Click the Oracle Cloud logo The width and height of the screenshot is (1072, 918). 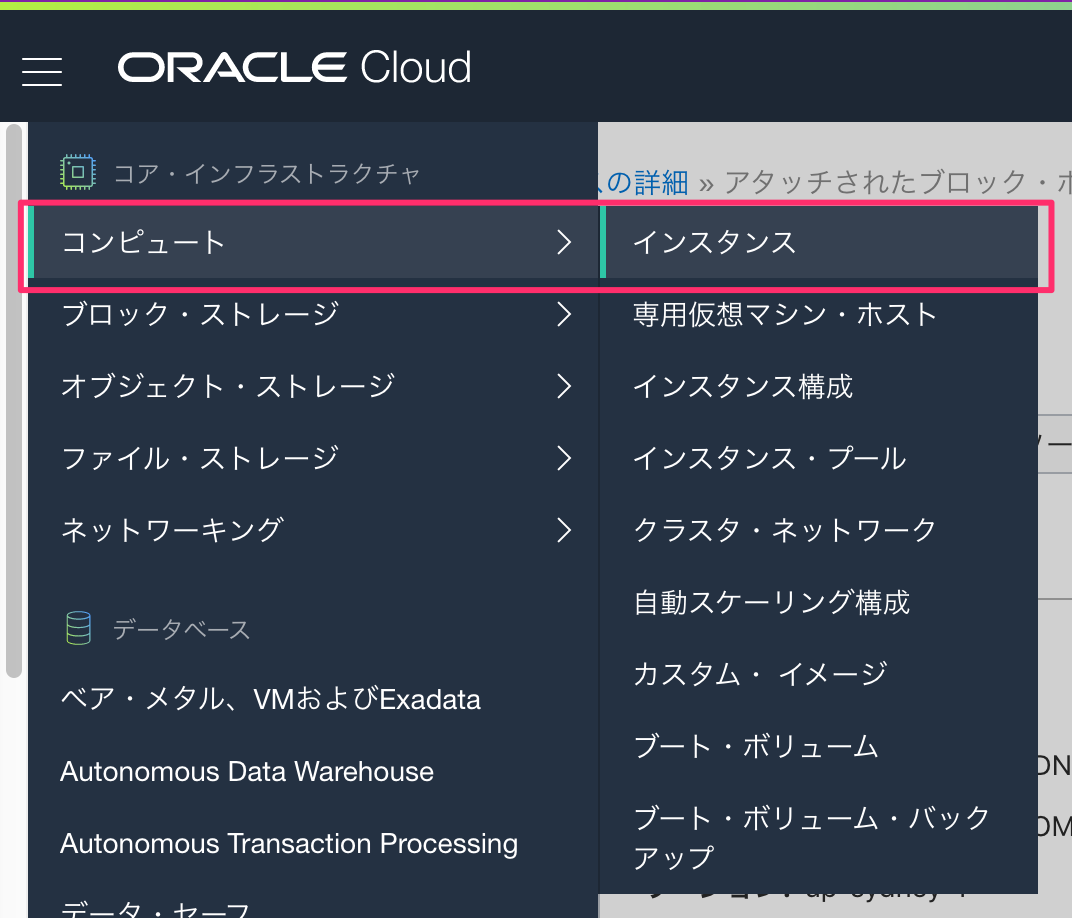293,69
